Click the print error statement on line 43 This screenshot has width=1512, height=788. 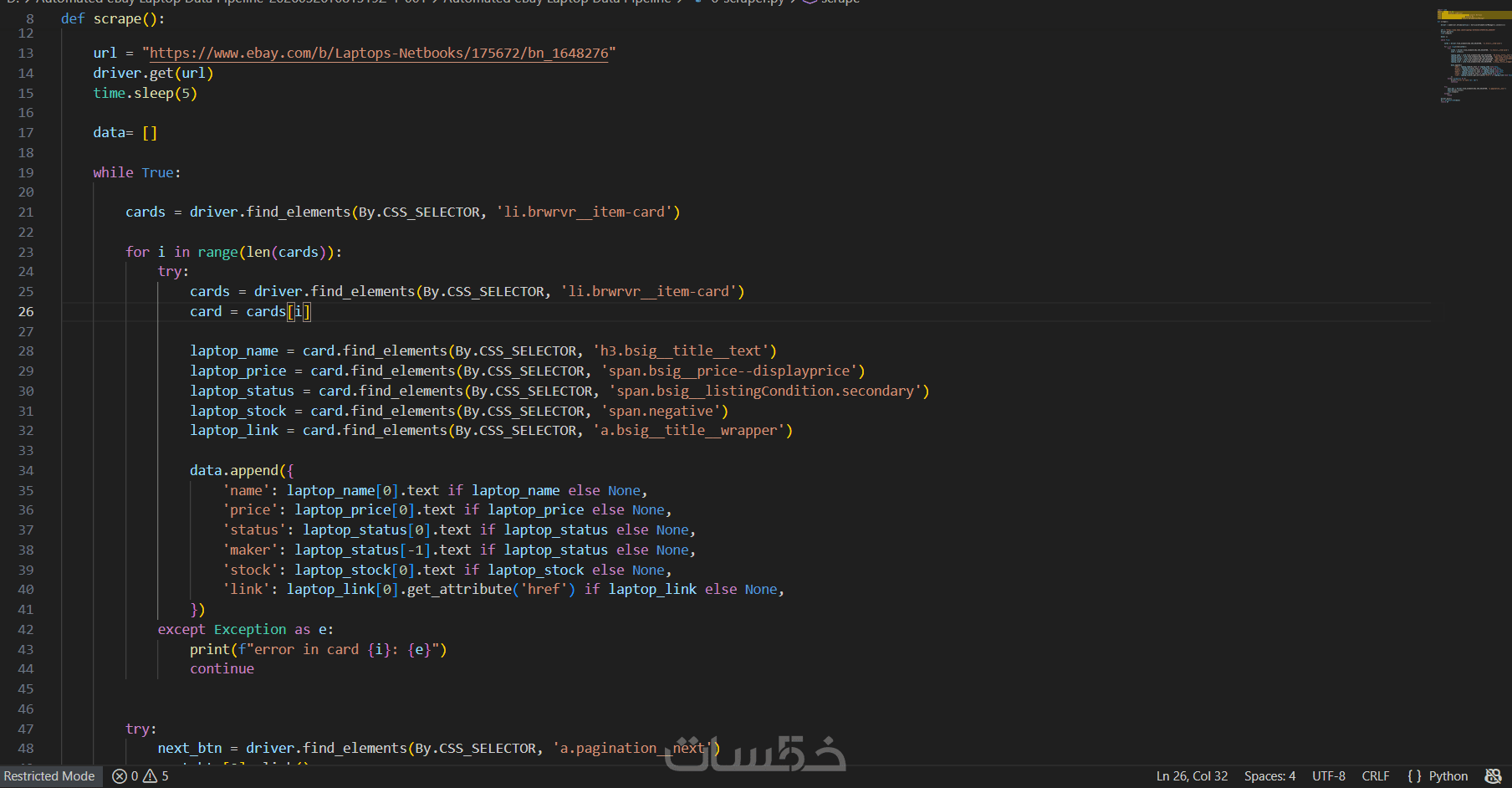(319, 649)
